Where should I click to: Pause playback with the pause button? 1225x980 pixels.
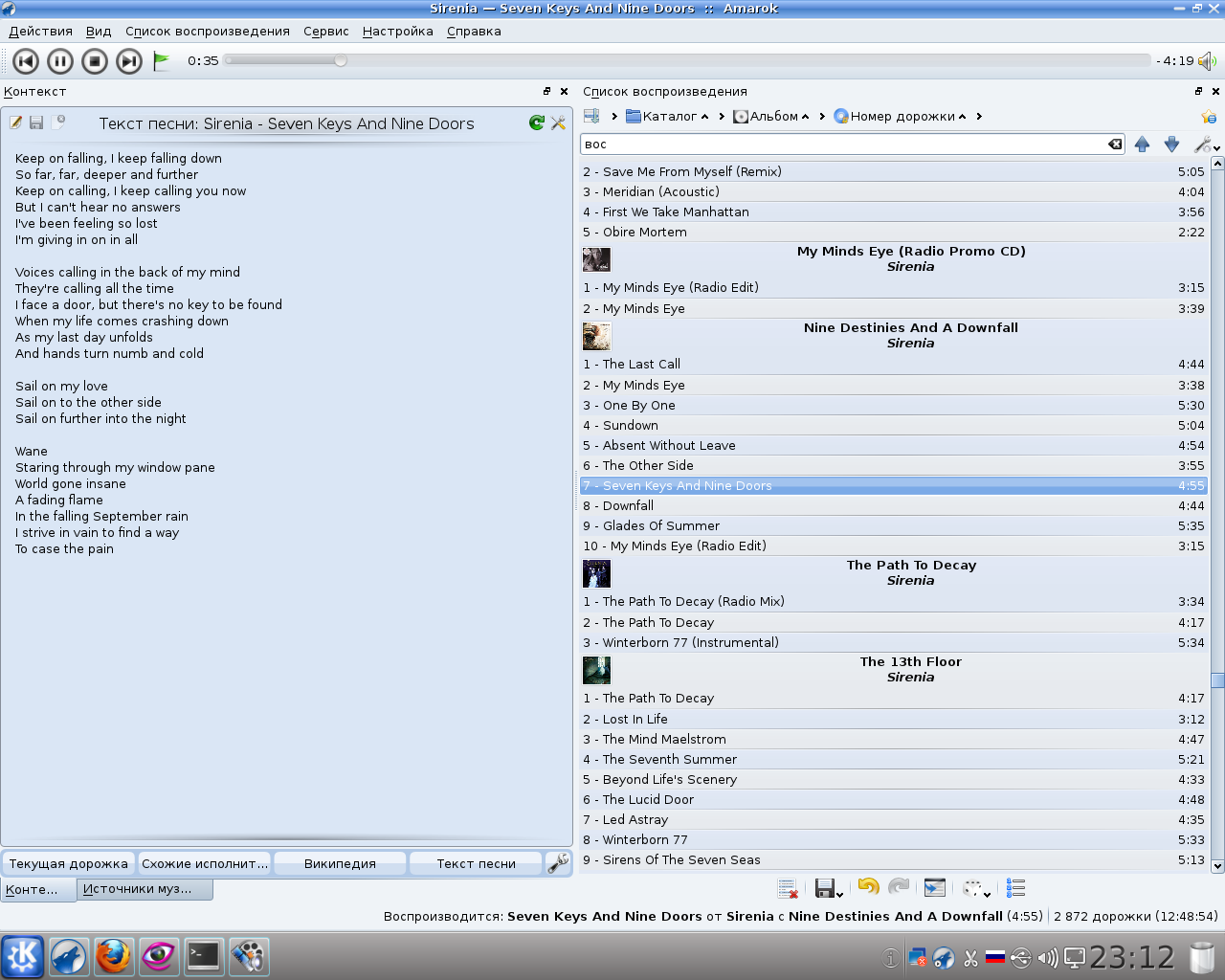pos(60,61)
